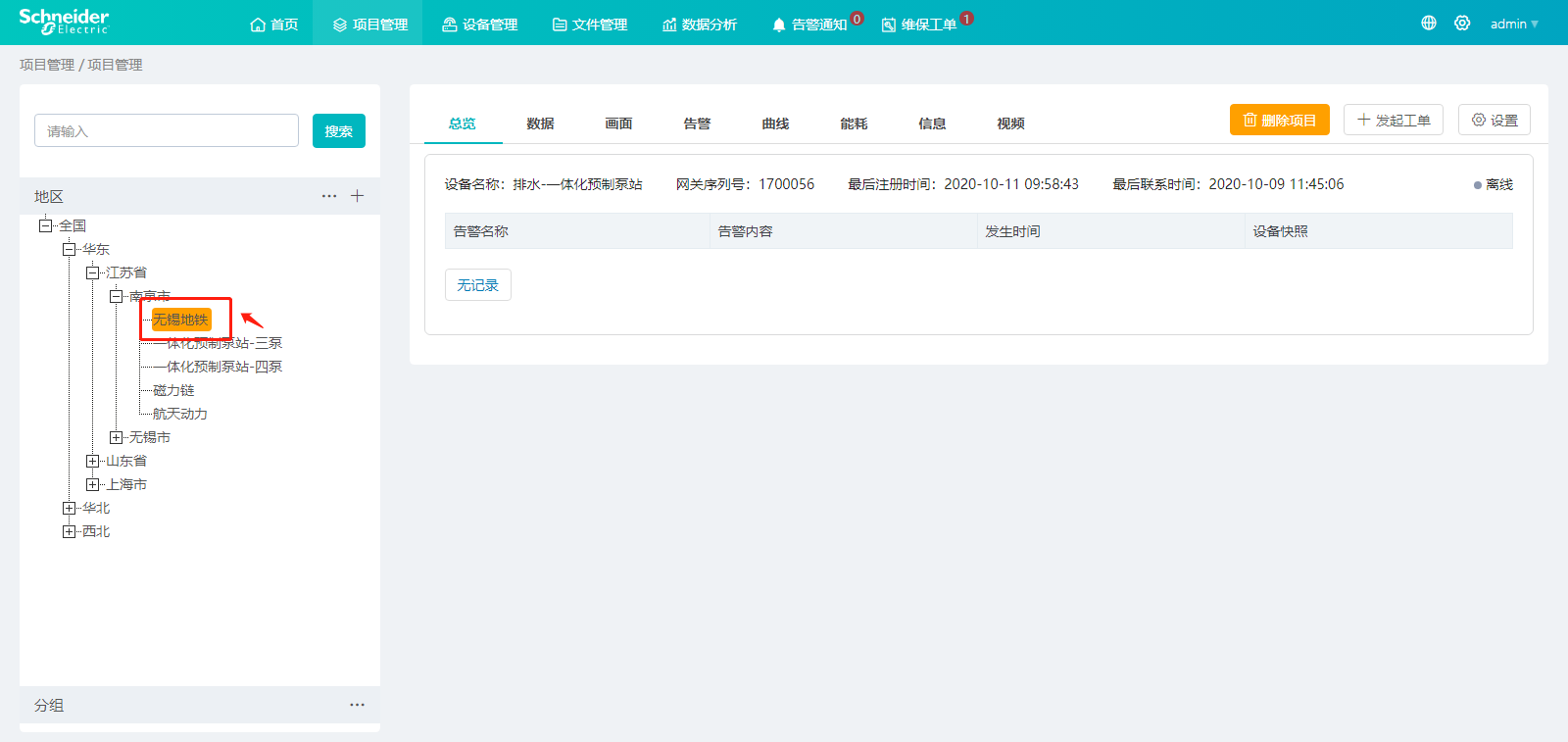Viewport: 1568px width, 742px height.
Task: Click the 最后联系时间 2020-10-09 11:45:06 value
Action: click(1276, 184)
